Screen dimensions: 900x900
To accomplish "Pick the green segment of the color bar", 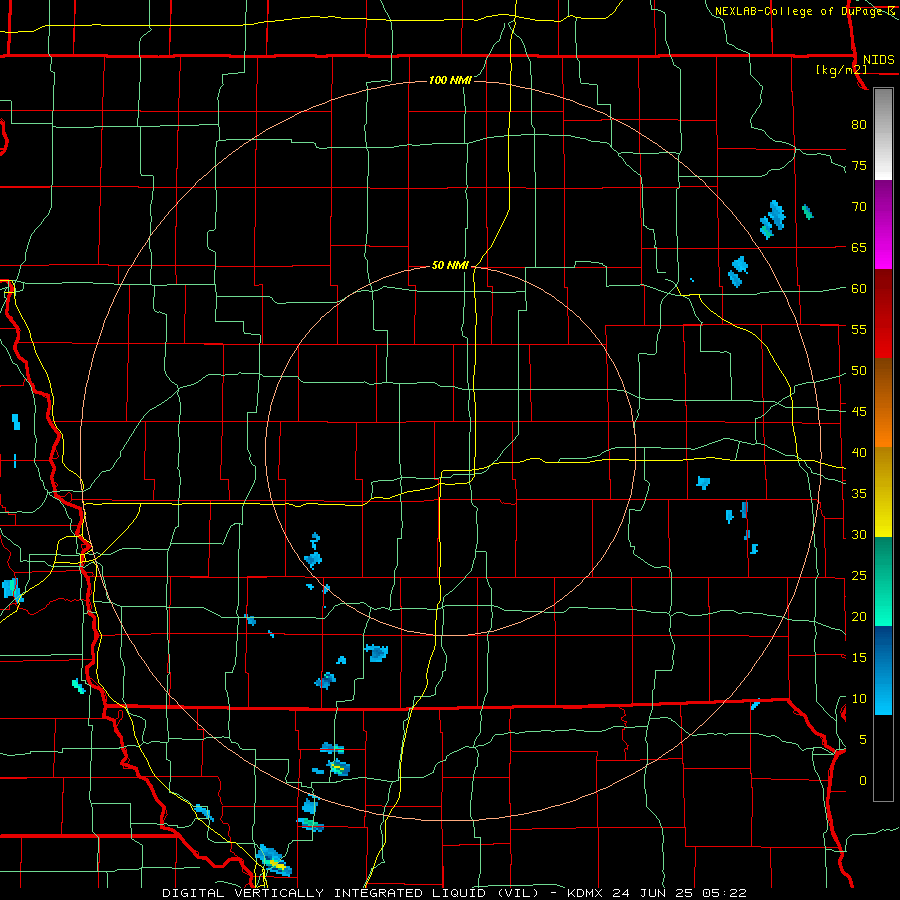I will pos(883,581).
